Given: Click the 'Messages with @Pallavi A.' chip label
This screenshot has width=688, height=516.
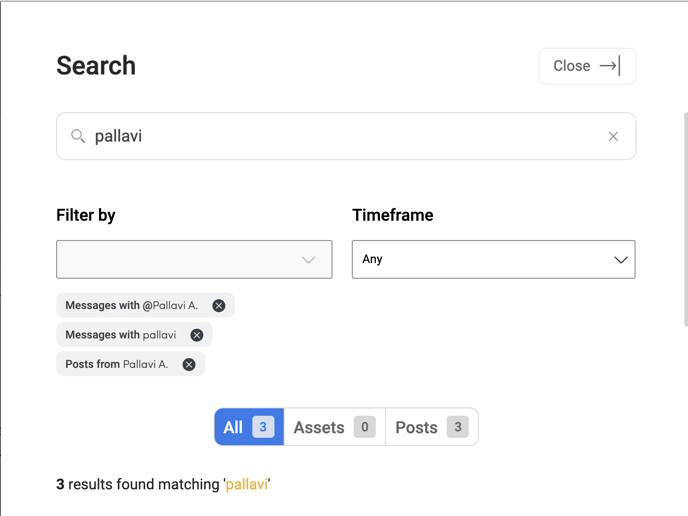Looking at the screenshot, I should click(132, 305).
